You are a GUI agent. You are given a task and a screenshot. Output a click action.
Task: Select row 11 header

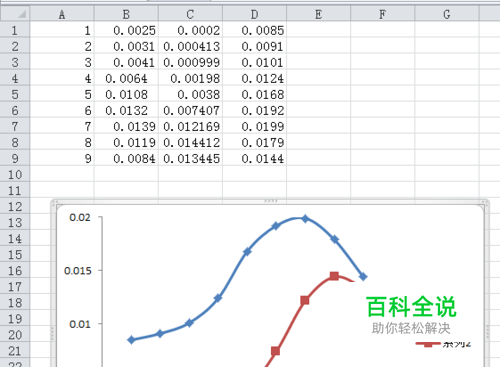coord(15,190)
